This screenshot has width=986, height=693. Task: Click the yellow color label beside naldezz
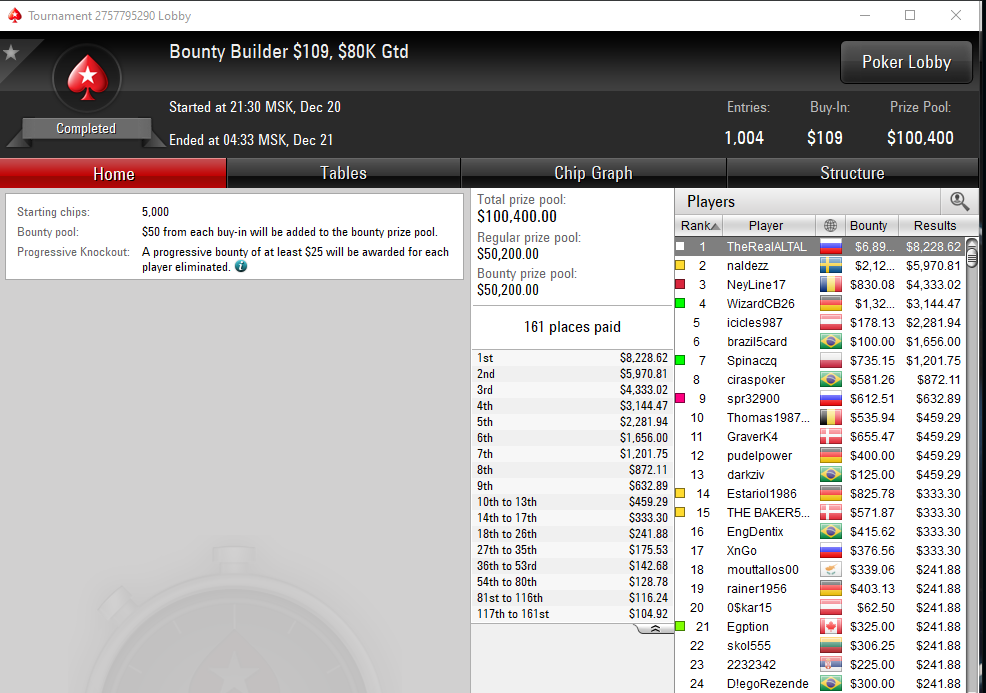point(680,265)
